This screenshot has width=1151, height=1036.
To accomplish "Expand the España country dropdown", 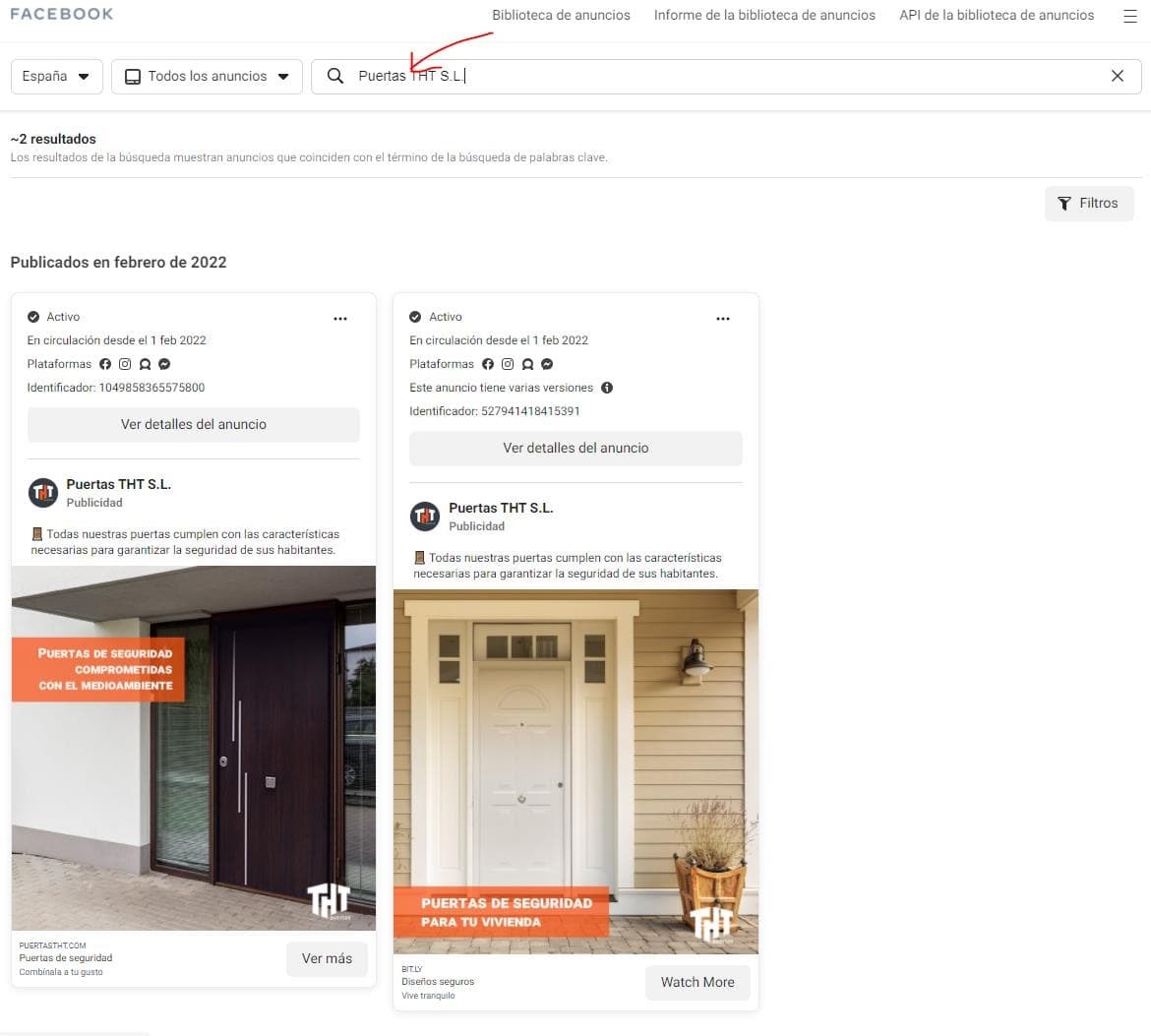I will click(56, 77).
